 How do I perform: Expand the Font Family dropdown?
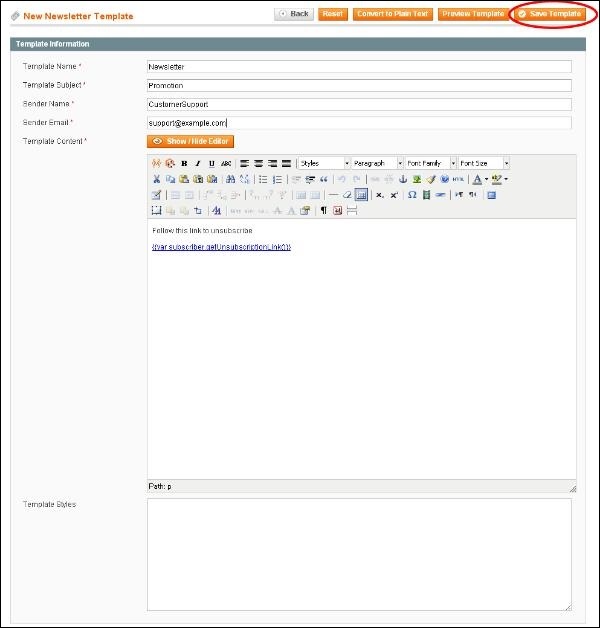click(430, 163)
